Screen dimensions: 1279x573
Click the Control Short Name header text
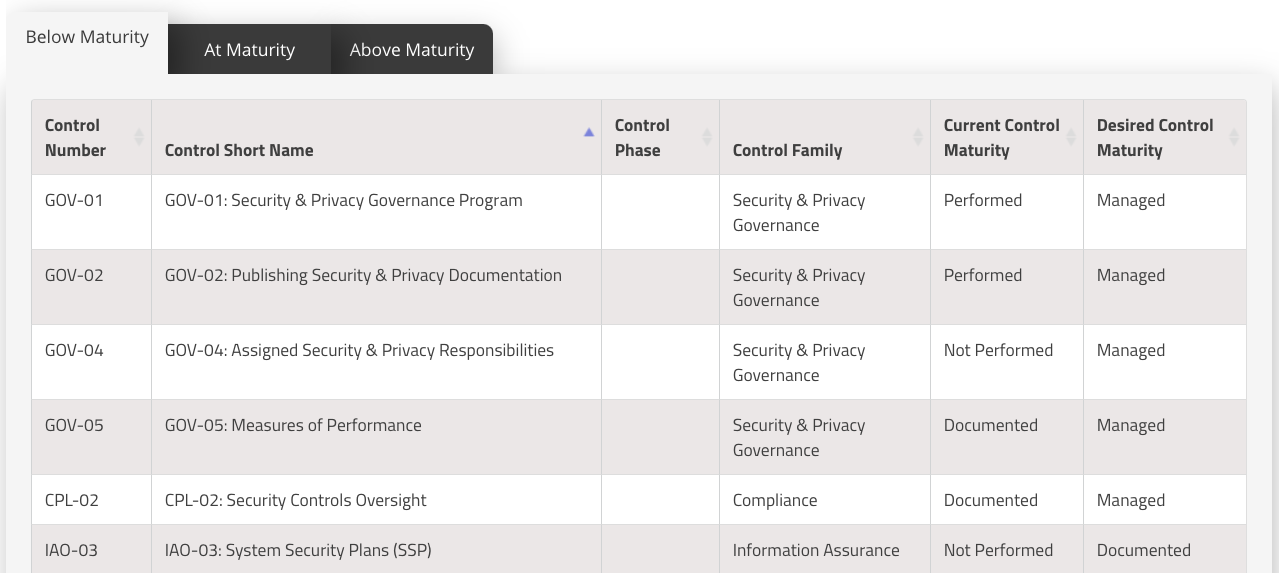tap(239, 150)
